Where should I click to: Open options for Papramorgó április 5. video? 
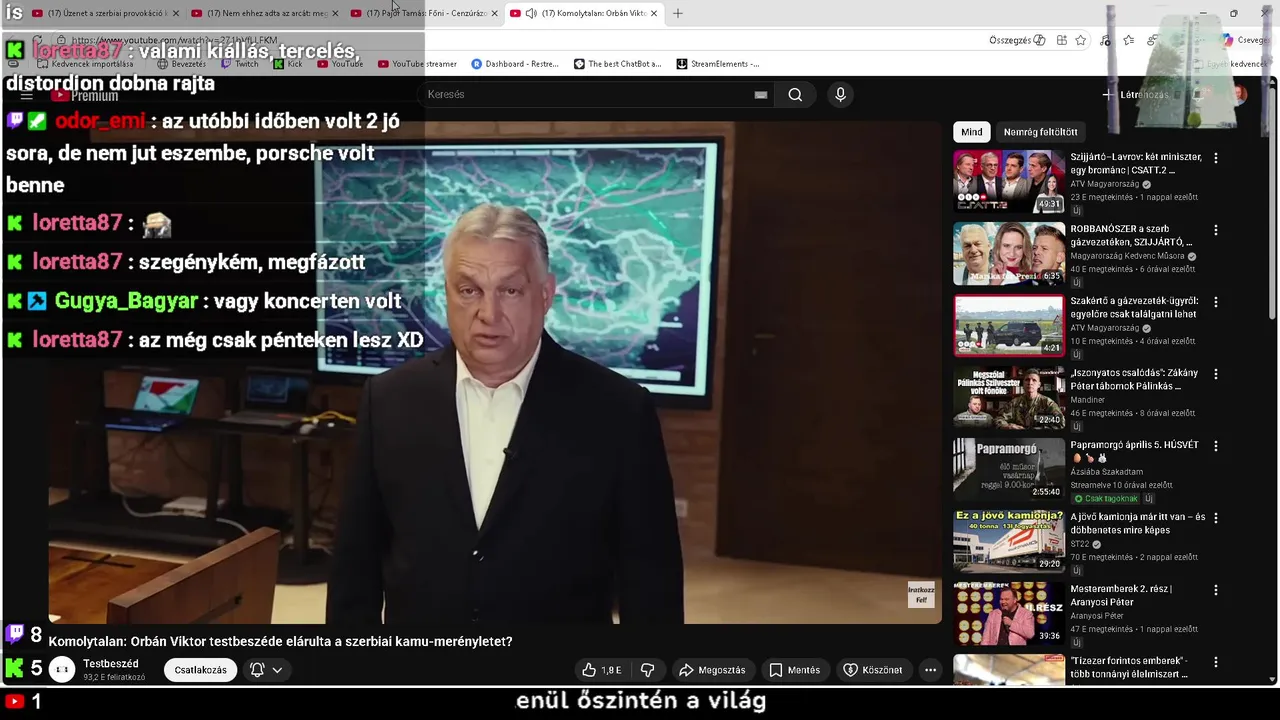coord(1216,446)
